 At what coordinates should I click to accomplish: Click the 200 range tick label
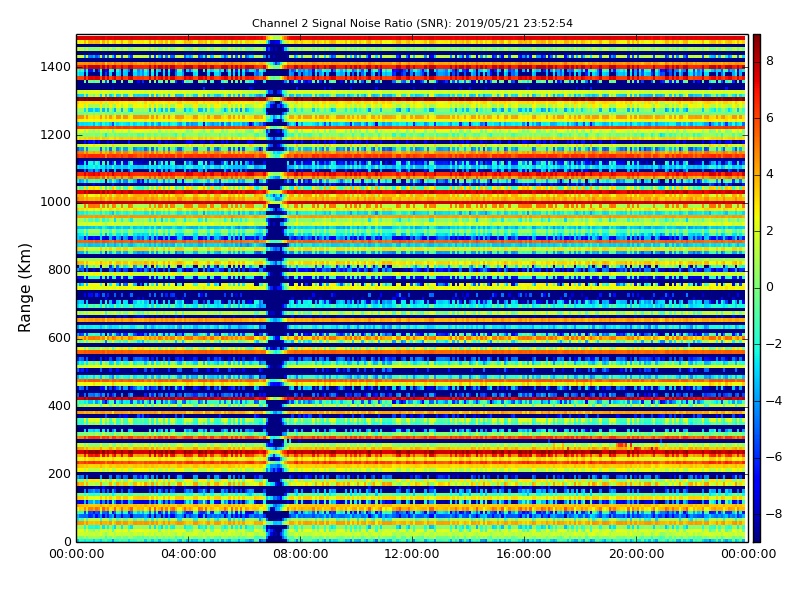coord(59,473)
